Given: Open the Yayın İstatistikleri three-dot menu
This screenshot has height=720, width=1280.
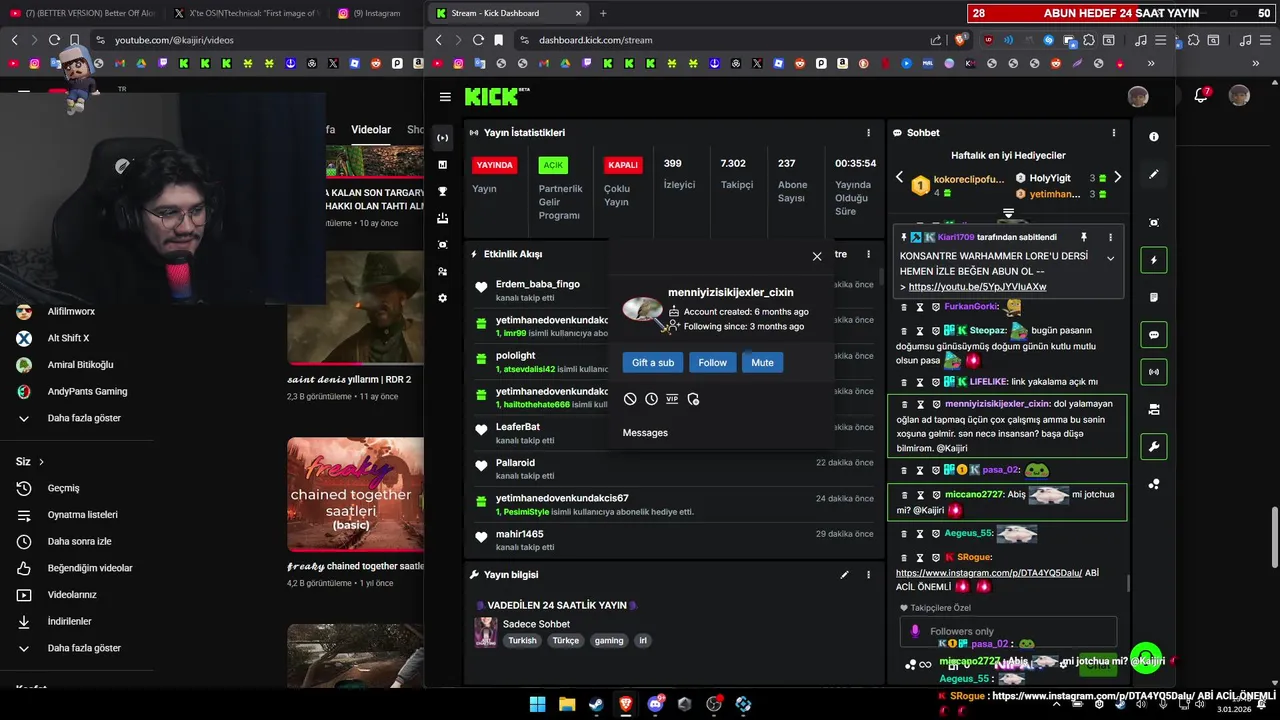Looking at the screenshot, I should [868, 132].
